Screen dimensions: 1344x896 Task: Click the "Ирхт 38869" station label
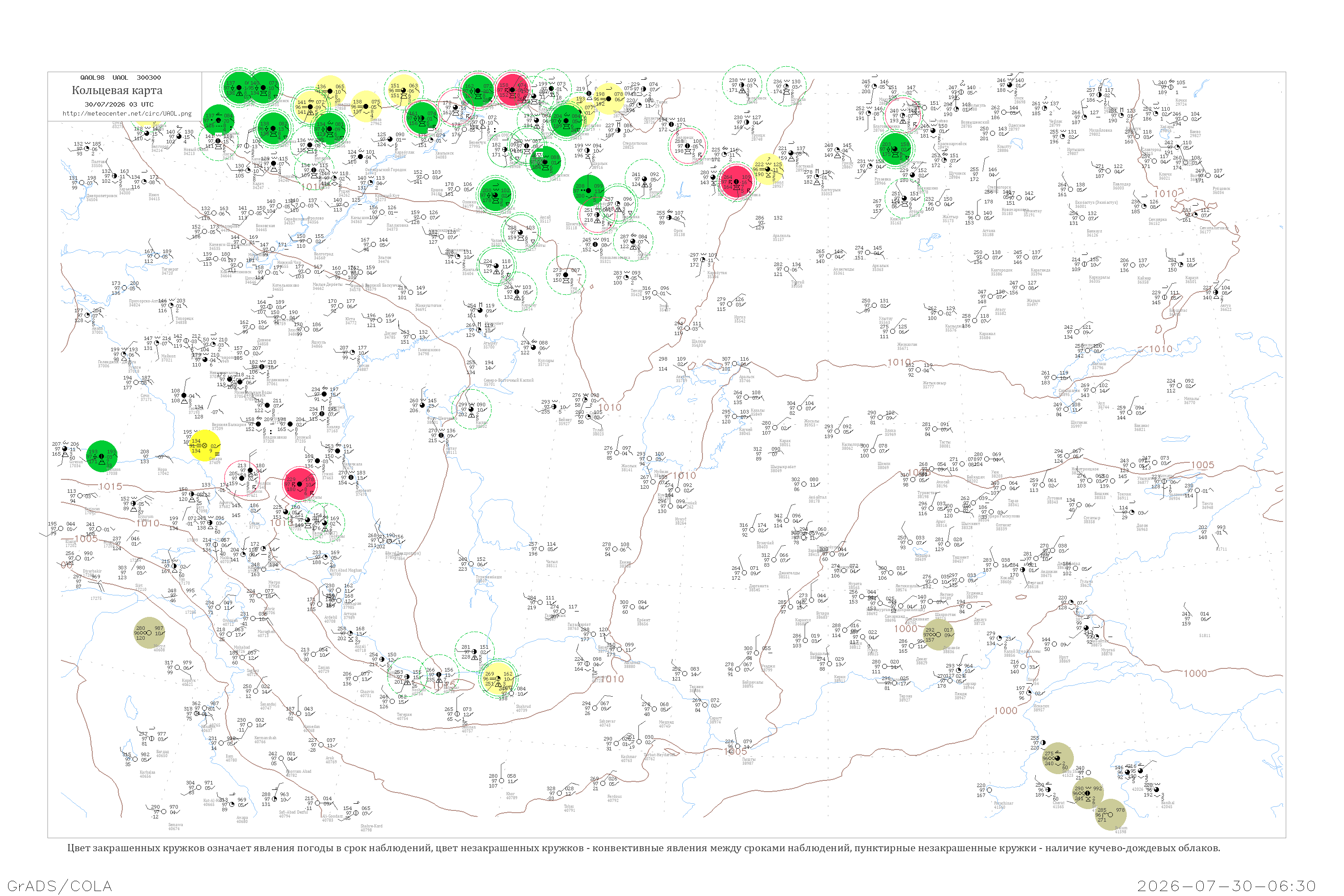[1064, 659]
